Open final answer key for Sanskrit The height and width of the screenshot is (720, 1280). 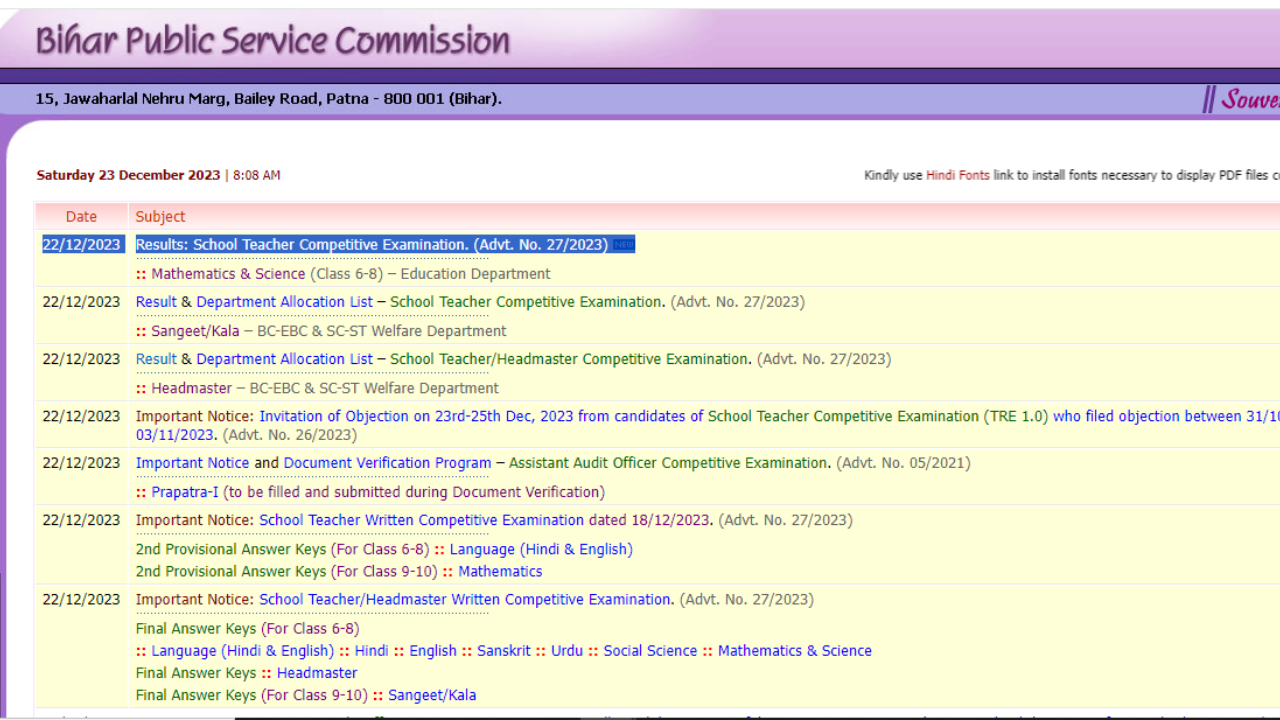(x=504, y=650)
